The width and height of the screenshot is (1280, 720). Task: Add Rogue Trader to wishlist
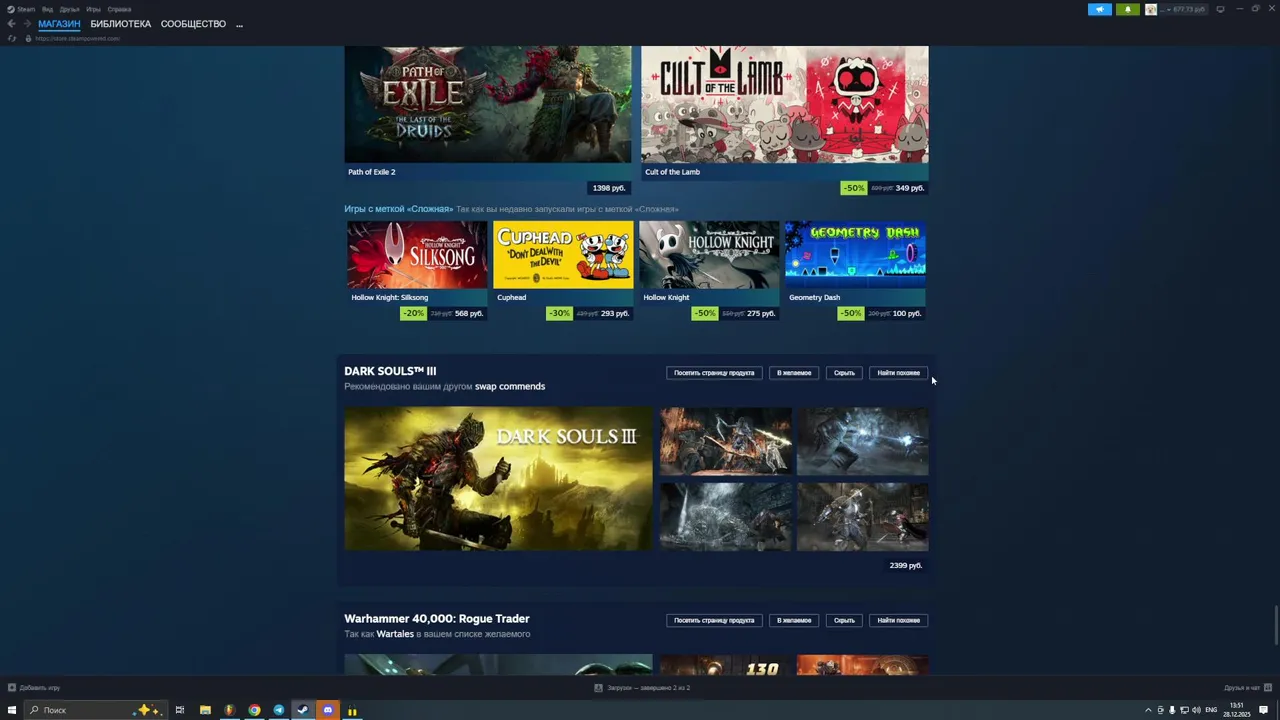pyautogui.click(x=794, y=620)
